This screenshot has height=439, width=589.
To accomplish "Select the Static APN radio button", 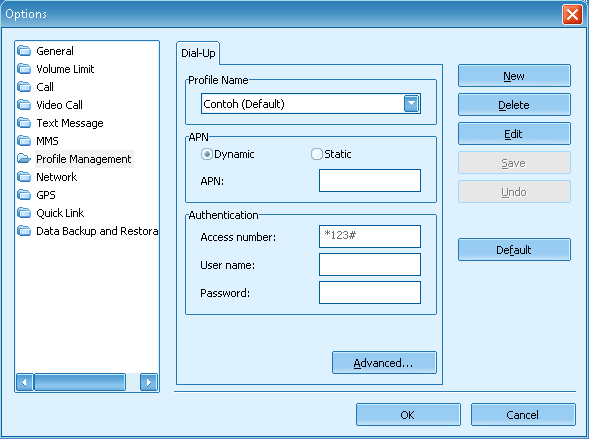I will [x=317, y=154].
